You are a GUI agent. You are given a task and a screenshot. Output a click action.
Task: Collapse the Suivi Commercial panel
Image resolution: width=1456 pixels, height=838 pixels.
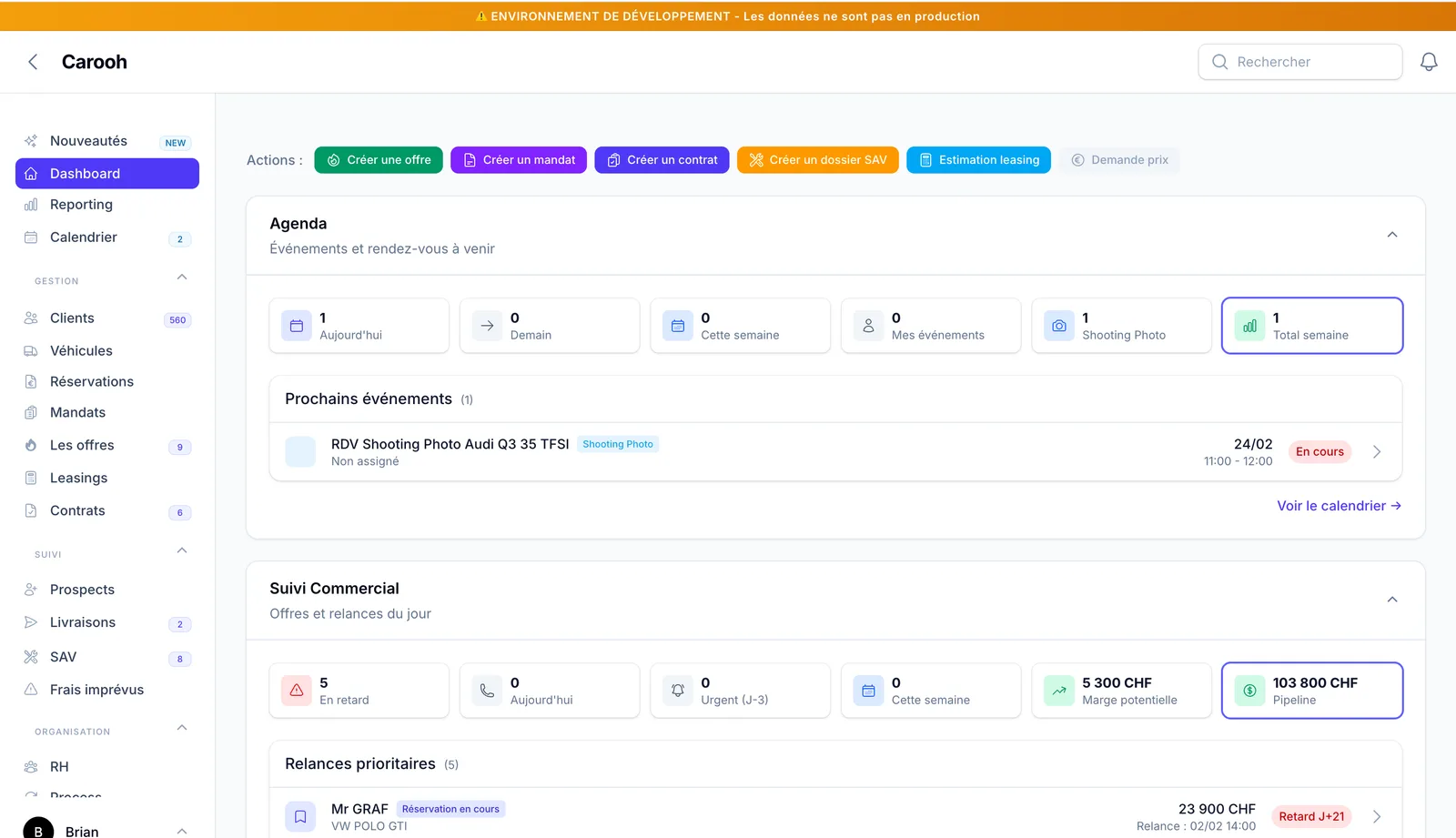coord(1392,600)
